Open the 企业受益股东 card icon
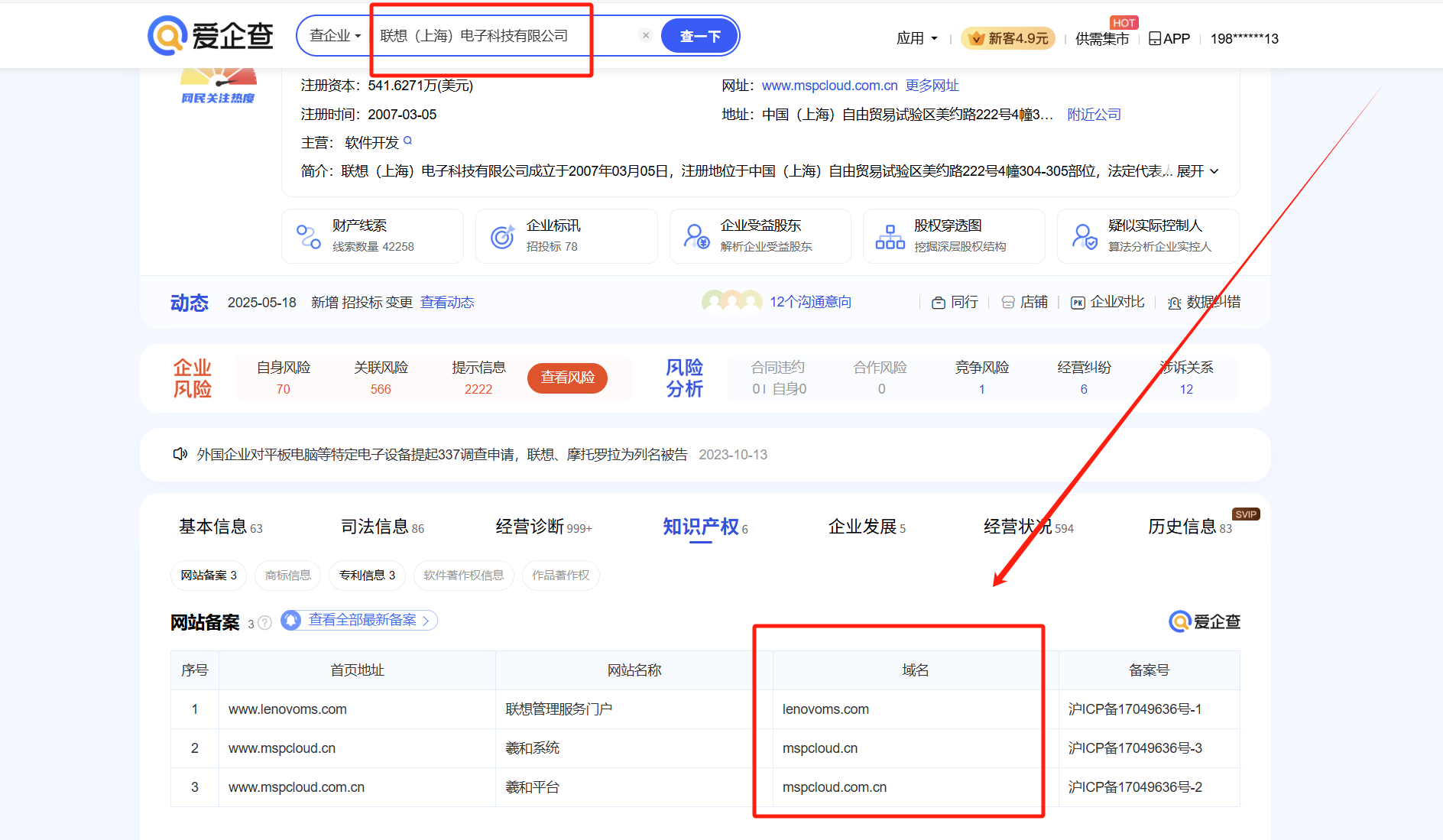 tap(696, 236)
